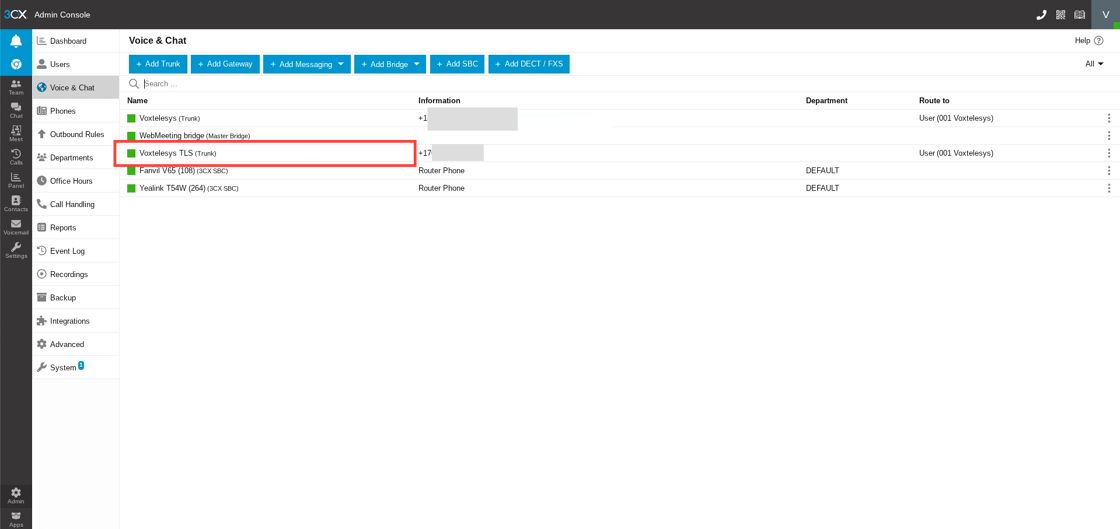Screen dimensions: 1120x529
Task: Click the open-book guide icon in top bar
Action: pyautogui.click(x=1079, y=14)
